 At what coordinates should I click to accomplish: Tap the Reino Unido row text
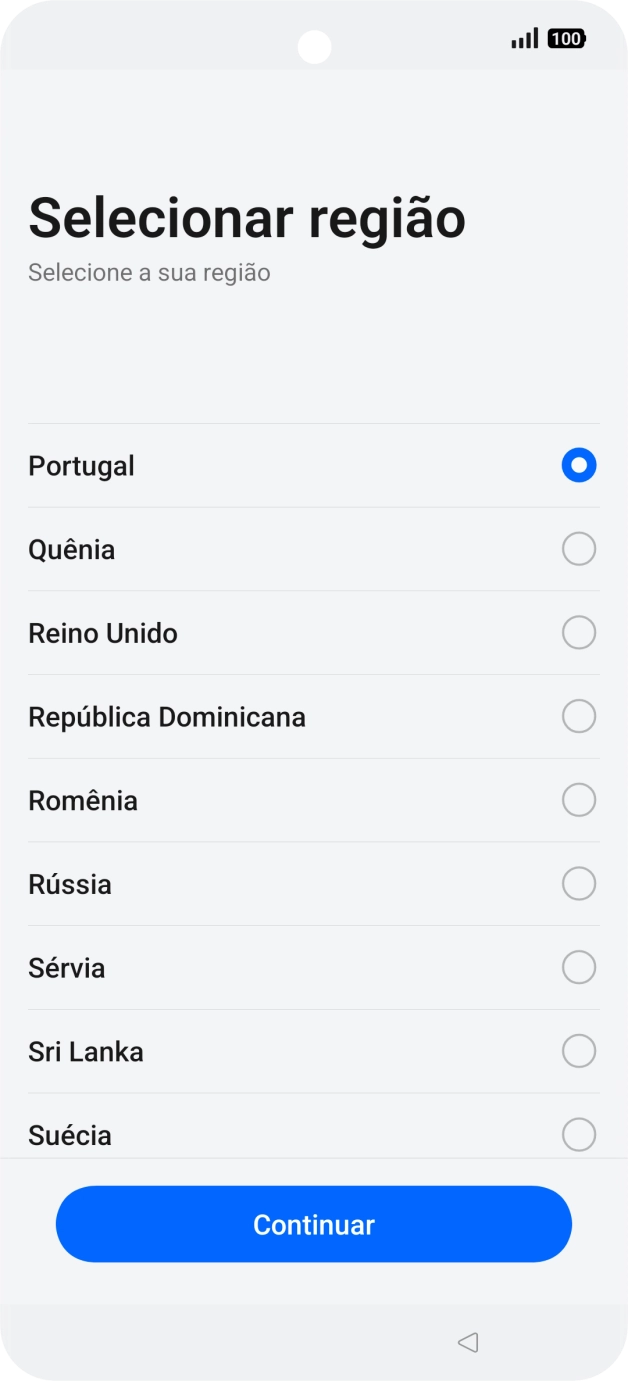coord(103,632)
